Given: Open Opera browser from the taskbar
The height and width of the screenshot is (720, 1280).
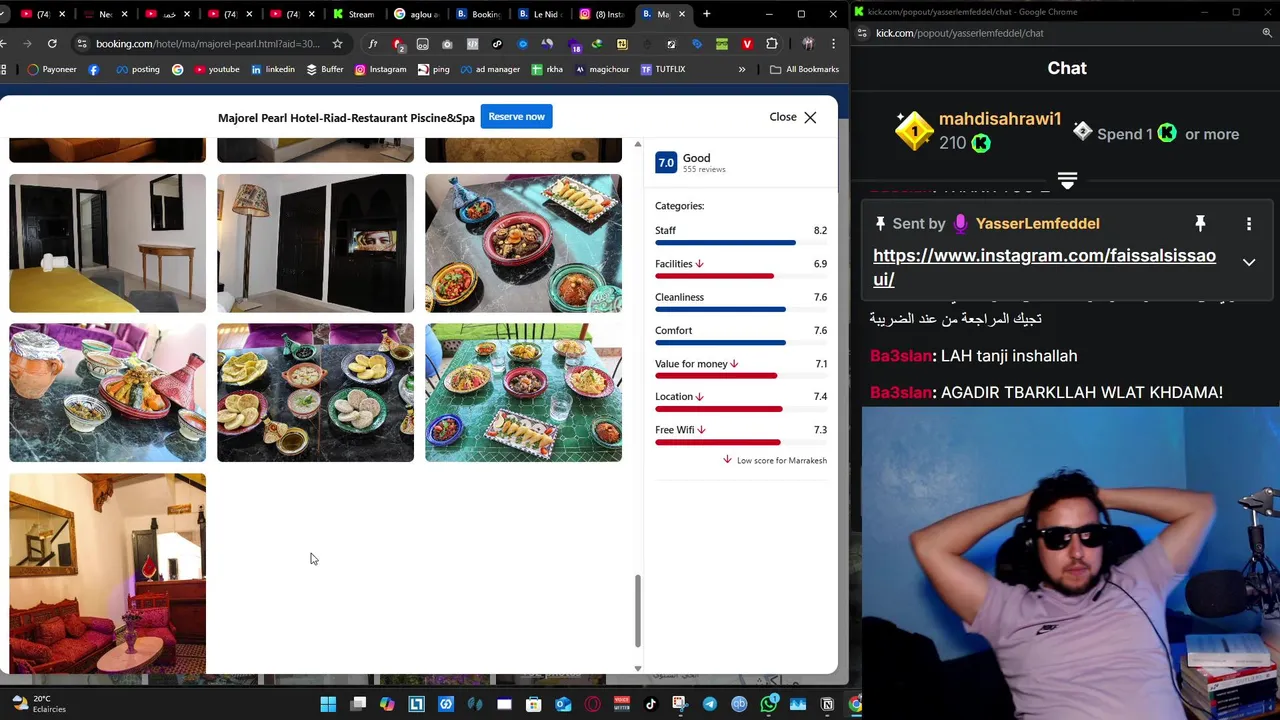Looking at the screenshot, I should click(x=592, y=705).
